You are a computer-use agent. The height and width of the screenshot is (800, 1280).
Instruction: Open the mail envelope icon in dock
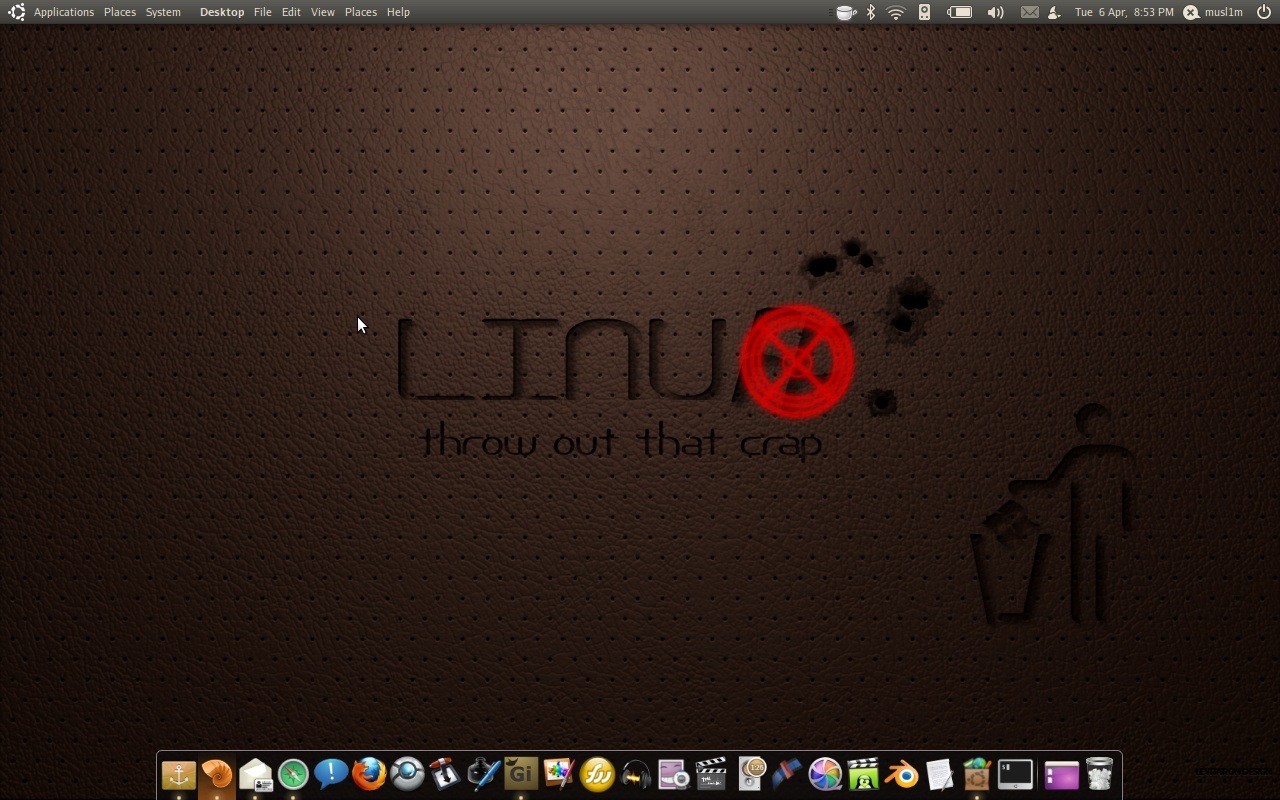click(x=255, y=775)
